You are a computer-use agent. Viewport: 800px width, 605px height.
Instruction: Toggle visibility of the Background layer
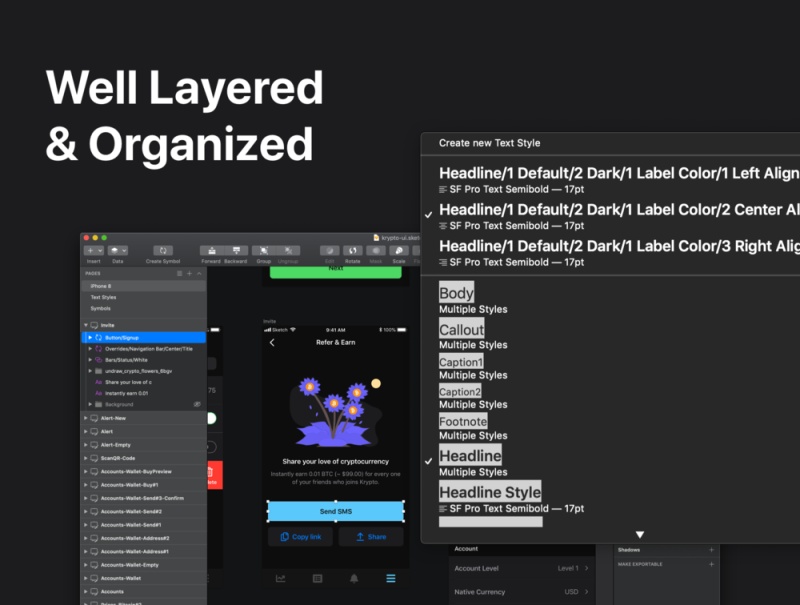pyautogui.click(x=197, y=404)
